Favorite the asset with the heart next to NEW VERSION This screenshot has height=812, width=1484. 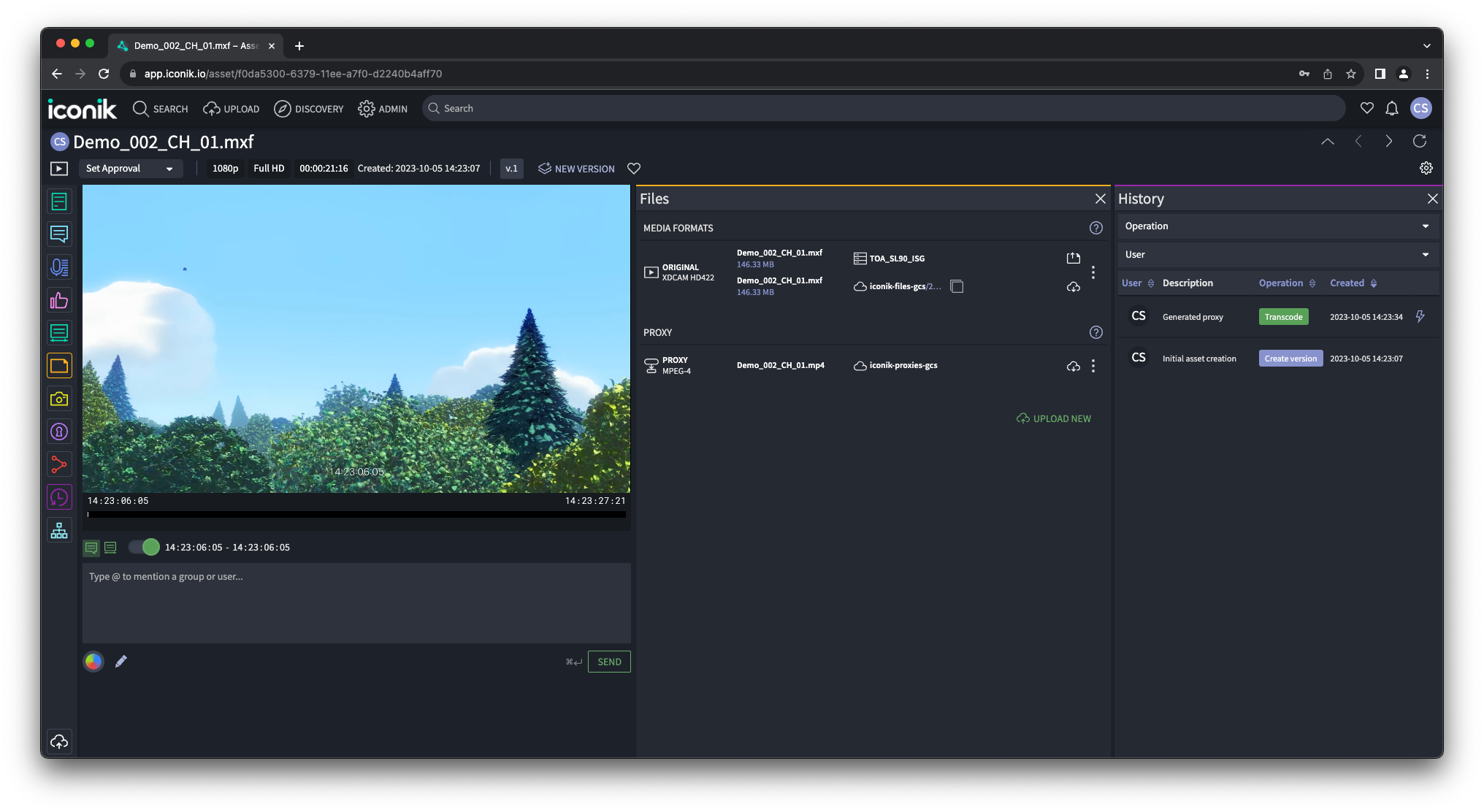[x=634, y=169]
